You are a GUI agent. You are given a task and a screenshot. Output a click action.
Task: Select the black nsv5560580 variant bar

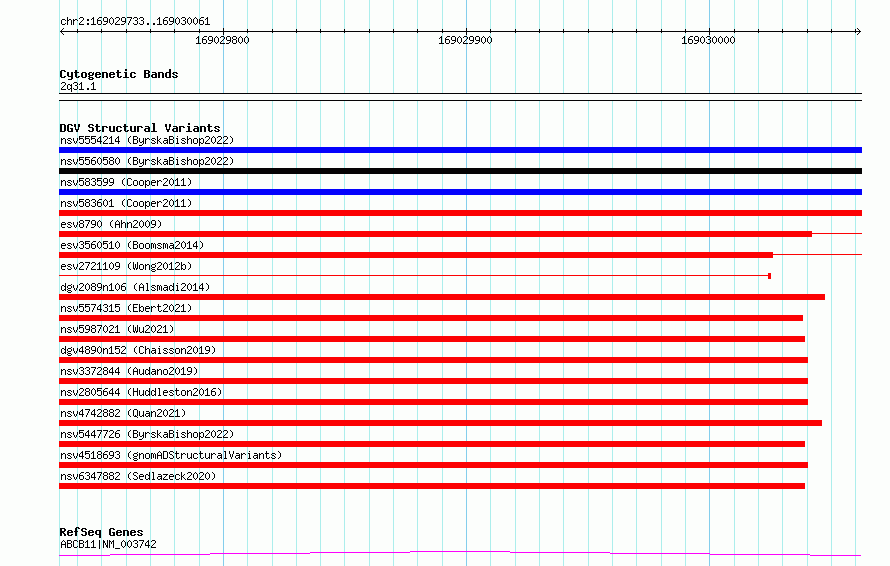point(460,171)
